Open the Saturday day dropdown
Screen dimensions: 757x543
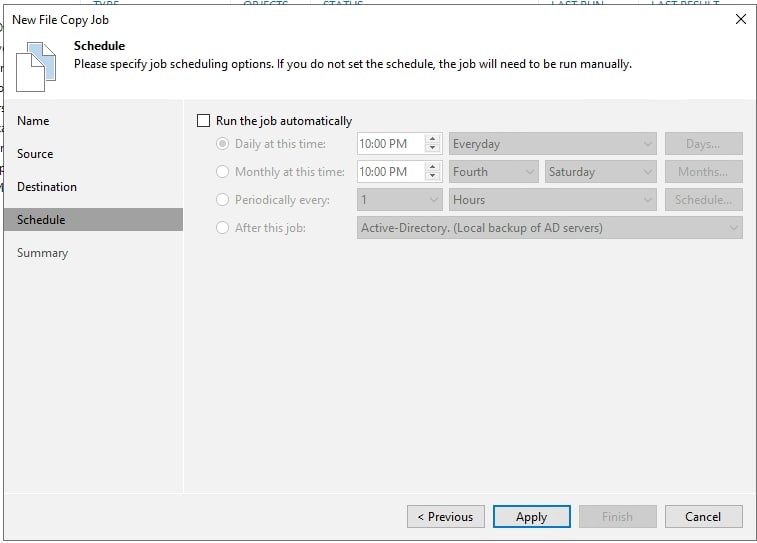[x=600, y=172]
